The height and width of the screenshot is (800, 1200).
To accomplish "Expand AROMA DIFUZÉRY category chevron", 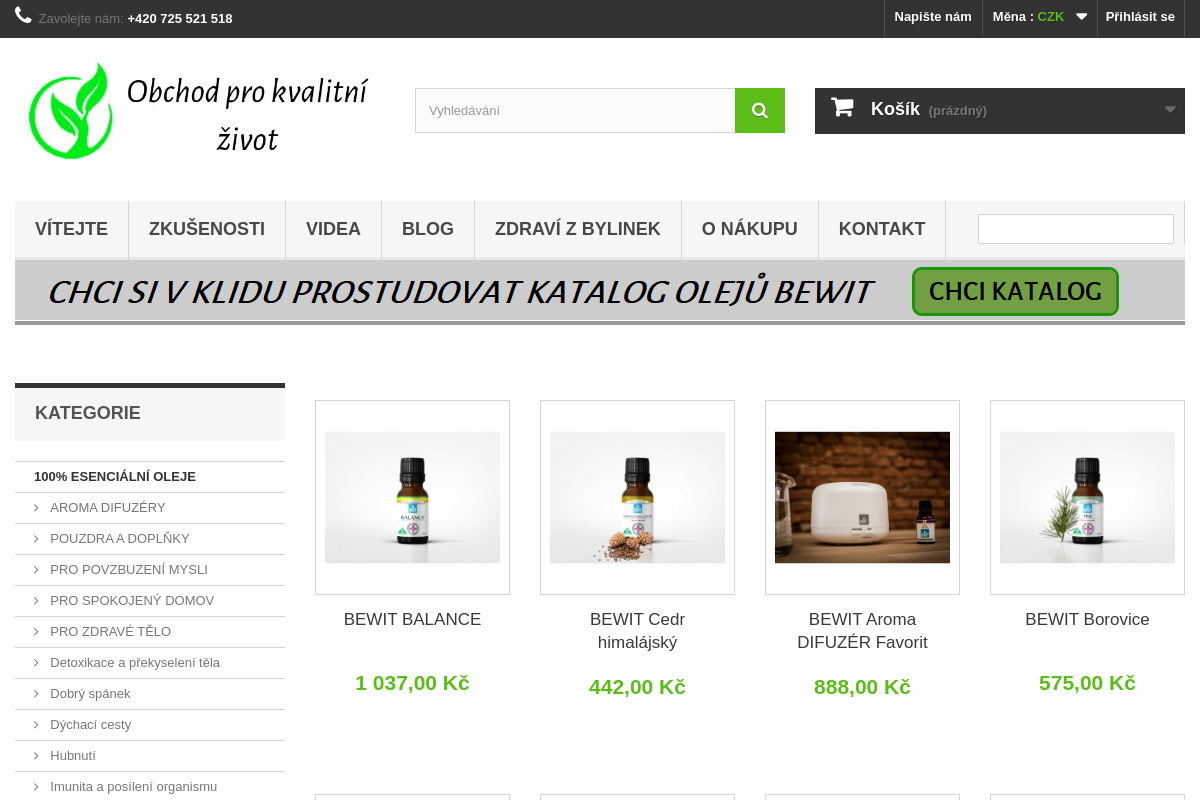I will coord(36,508).
